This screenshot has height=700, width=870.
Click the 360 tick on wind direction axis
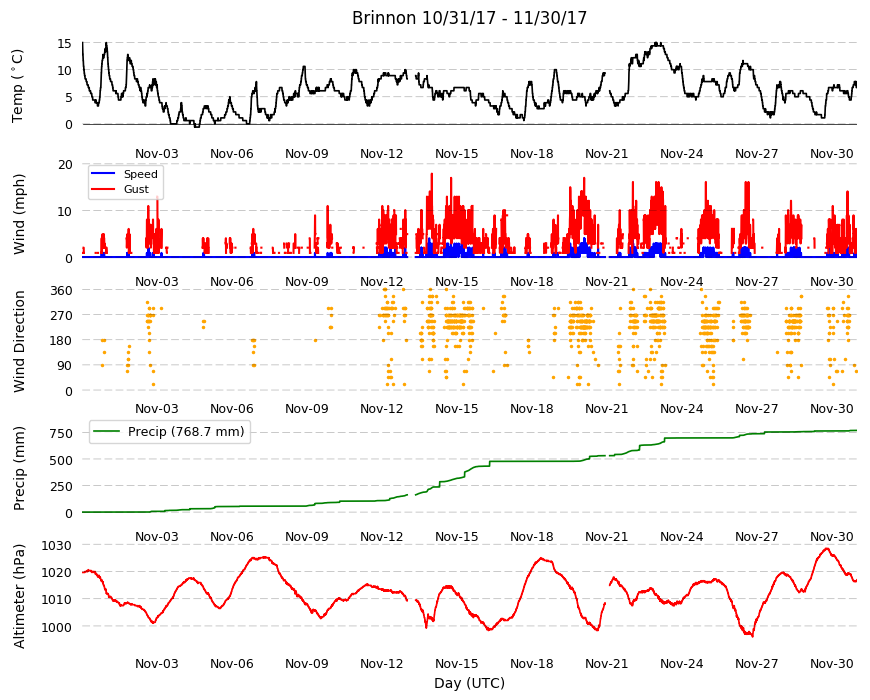(x=61, y=291)
